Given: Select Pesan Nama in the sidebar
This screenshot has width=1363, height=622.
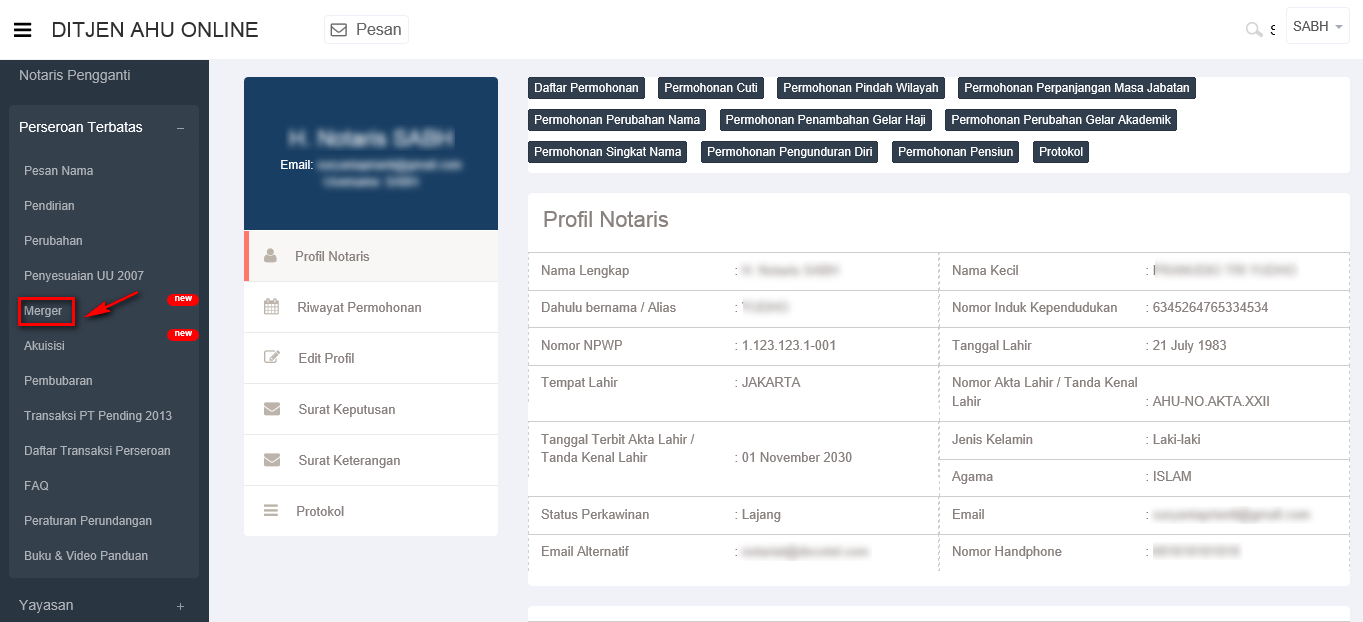Looking at the screenshot, I should coord(59,171).
